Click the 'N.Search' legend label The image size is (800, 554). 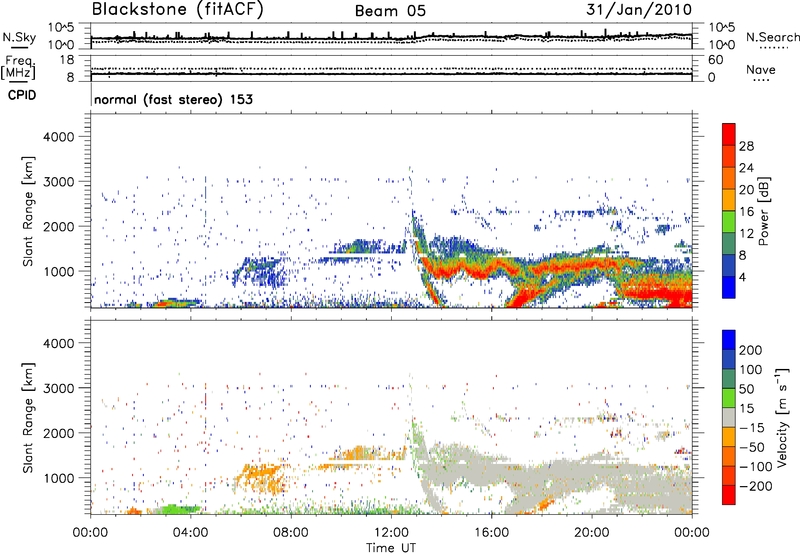click(772, 37)
